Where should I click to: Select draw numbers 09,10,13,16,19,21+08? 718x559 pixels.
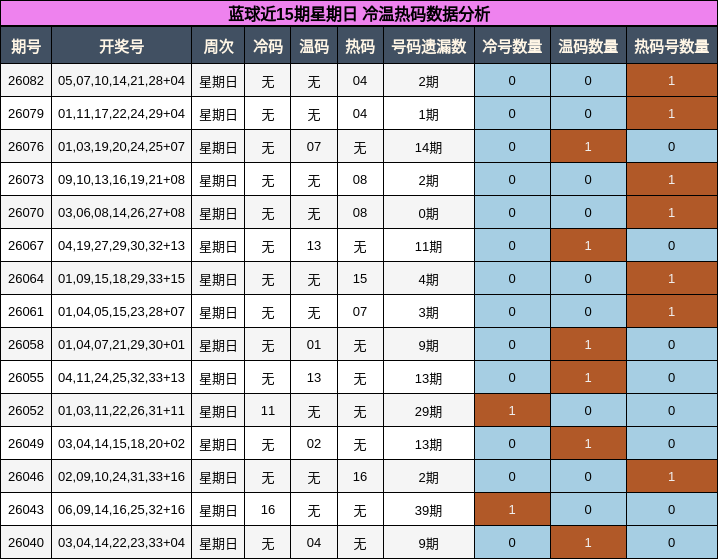click(121, 179)
